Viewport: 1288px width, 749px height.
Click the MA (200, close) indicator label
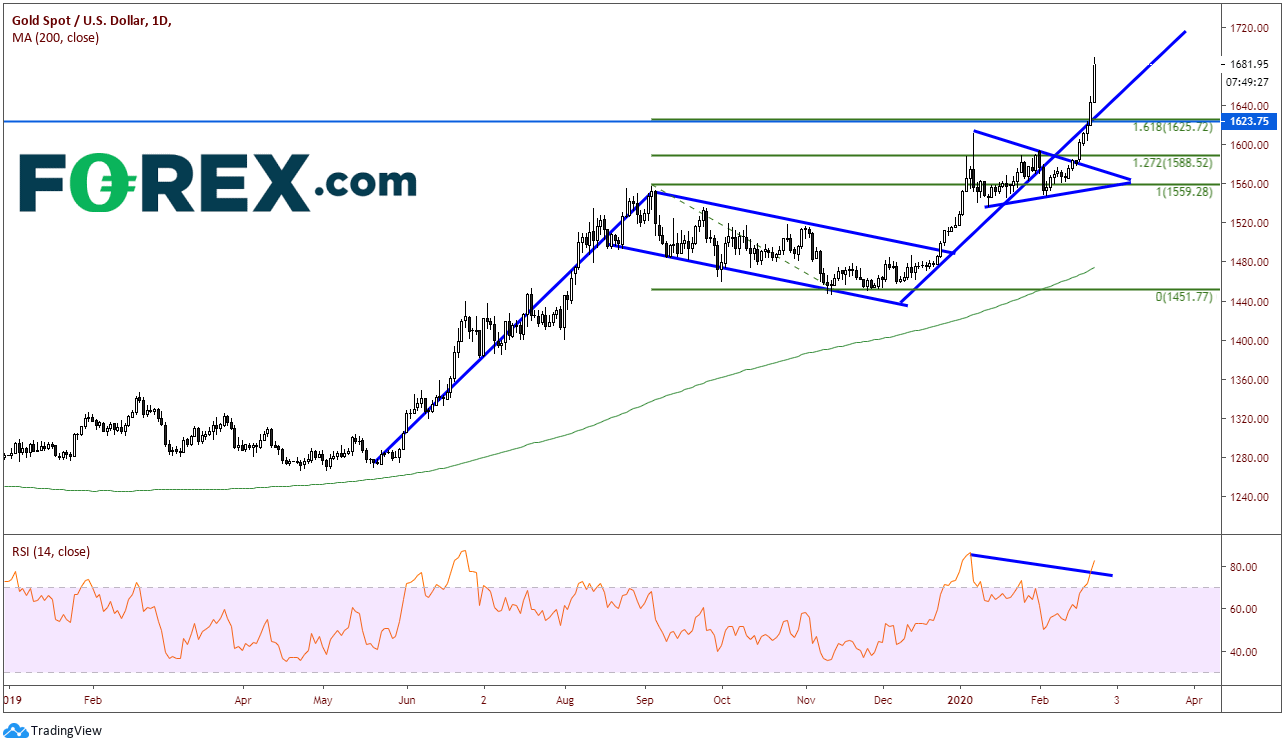tap(55, 37)
